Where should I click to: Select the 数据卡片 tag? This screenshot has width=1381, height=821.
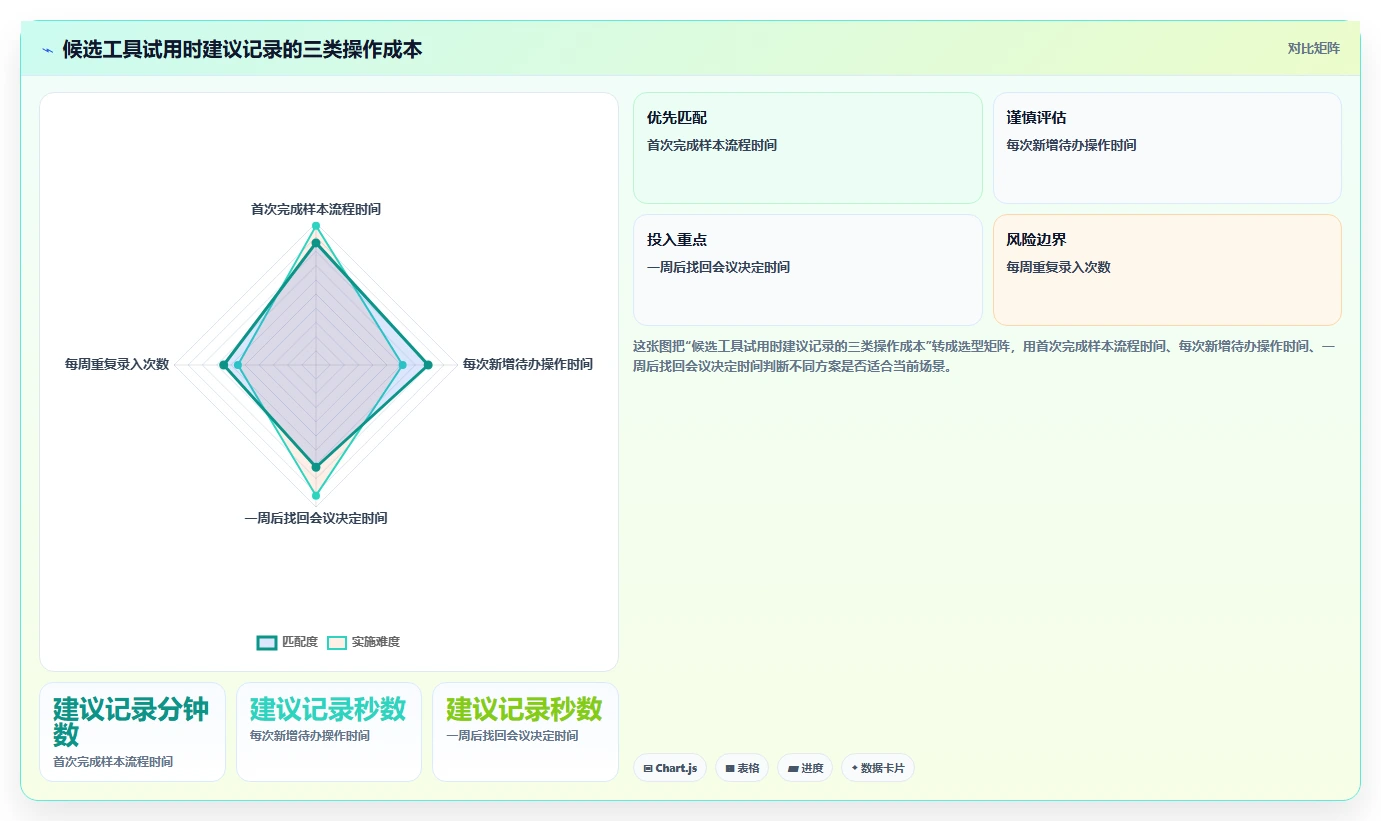click(878, 768)
